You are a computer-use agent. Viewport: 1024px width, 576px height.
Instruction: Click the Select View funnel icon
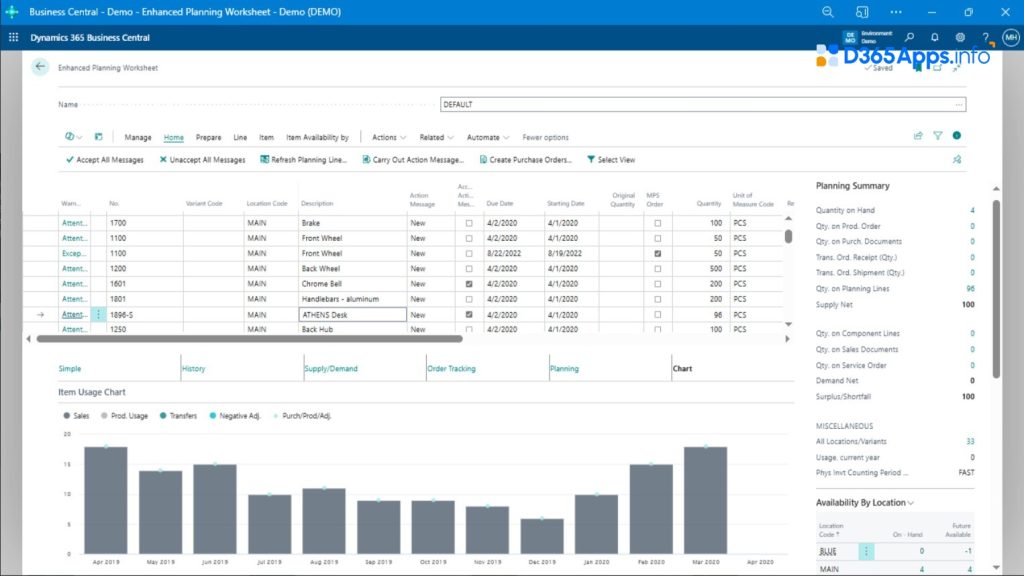[590, 159]
